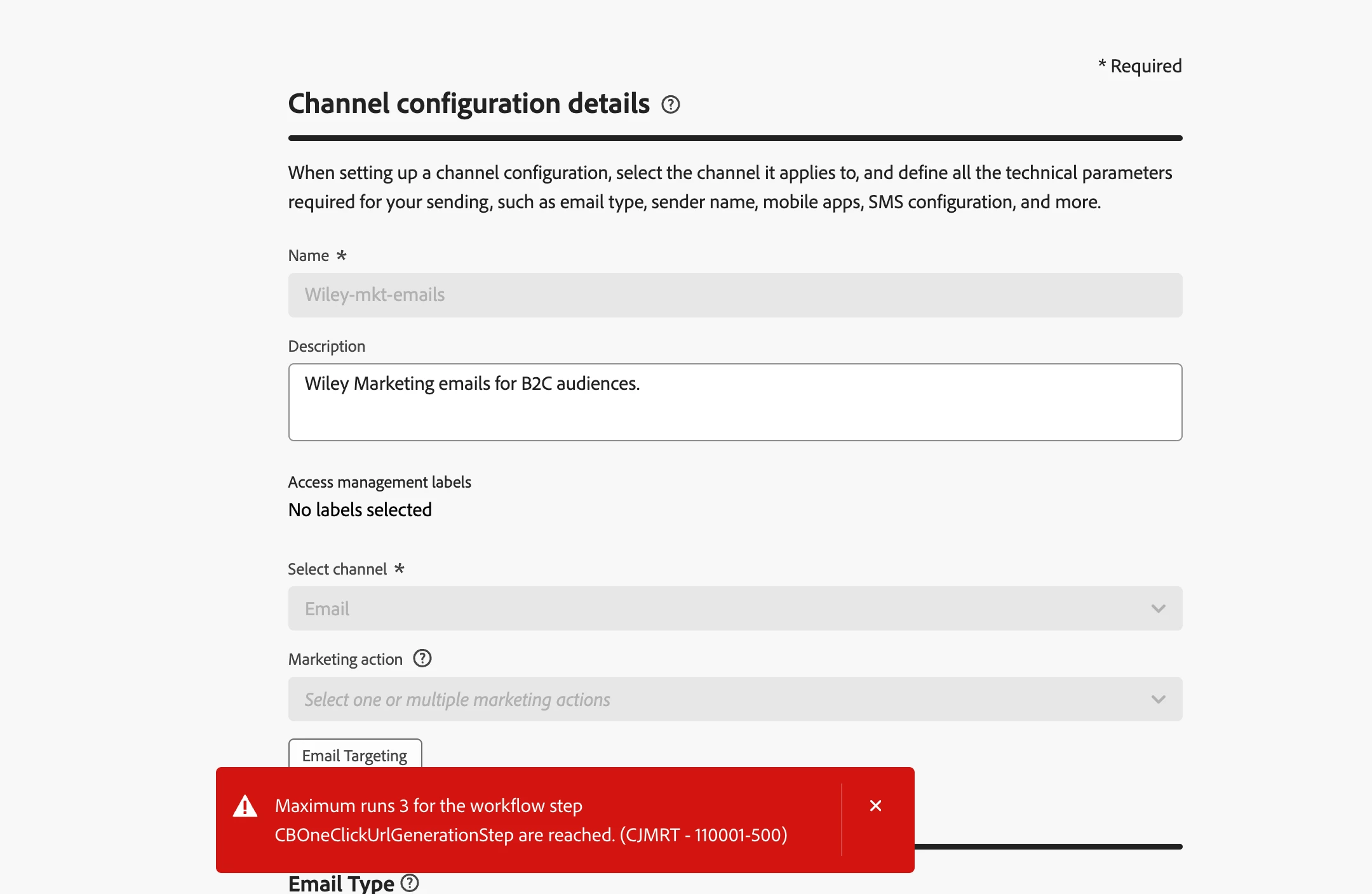
Task: Expand Marketing action chevron arrow
Action: coord(1158,699)
